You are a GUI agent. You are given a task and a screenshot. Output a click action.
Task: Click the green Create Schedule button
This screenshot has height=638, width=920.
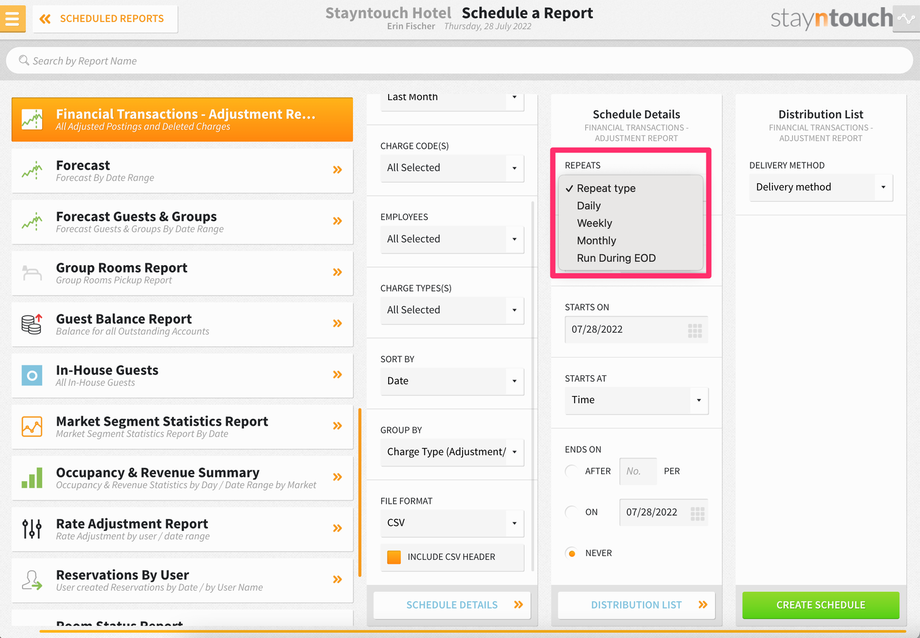pos(821,605)
